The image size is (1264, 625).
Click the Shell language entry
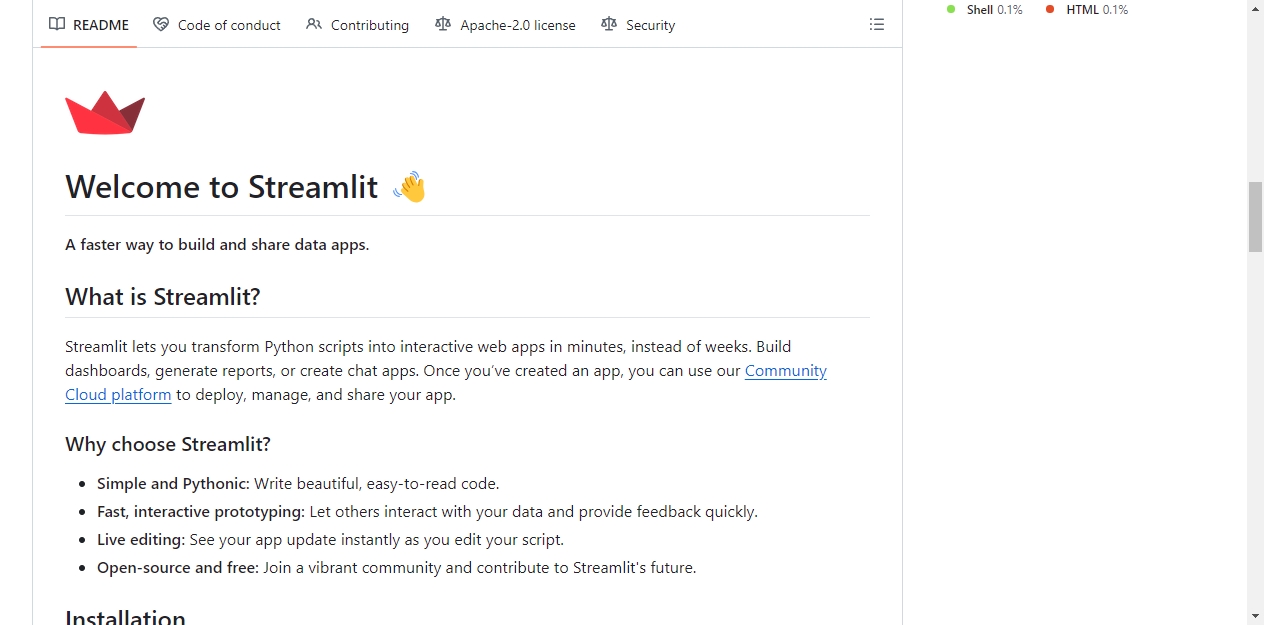[x=985, y=10]
